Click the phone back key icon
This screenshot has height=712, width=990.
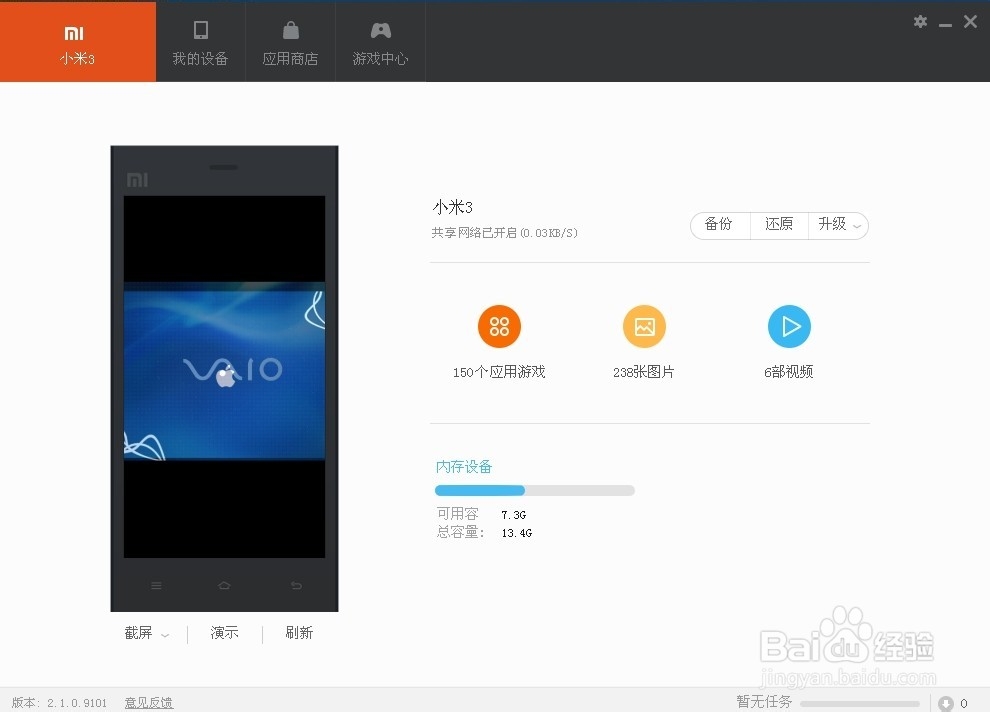tap(296, 586)
